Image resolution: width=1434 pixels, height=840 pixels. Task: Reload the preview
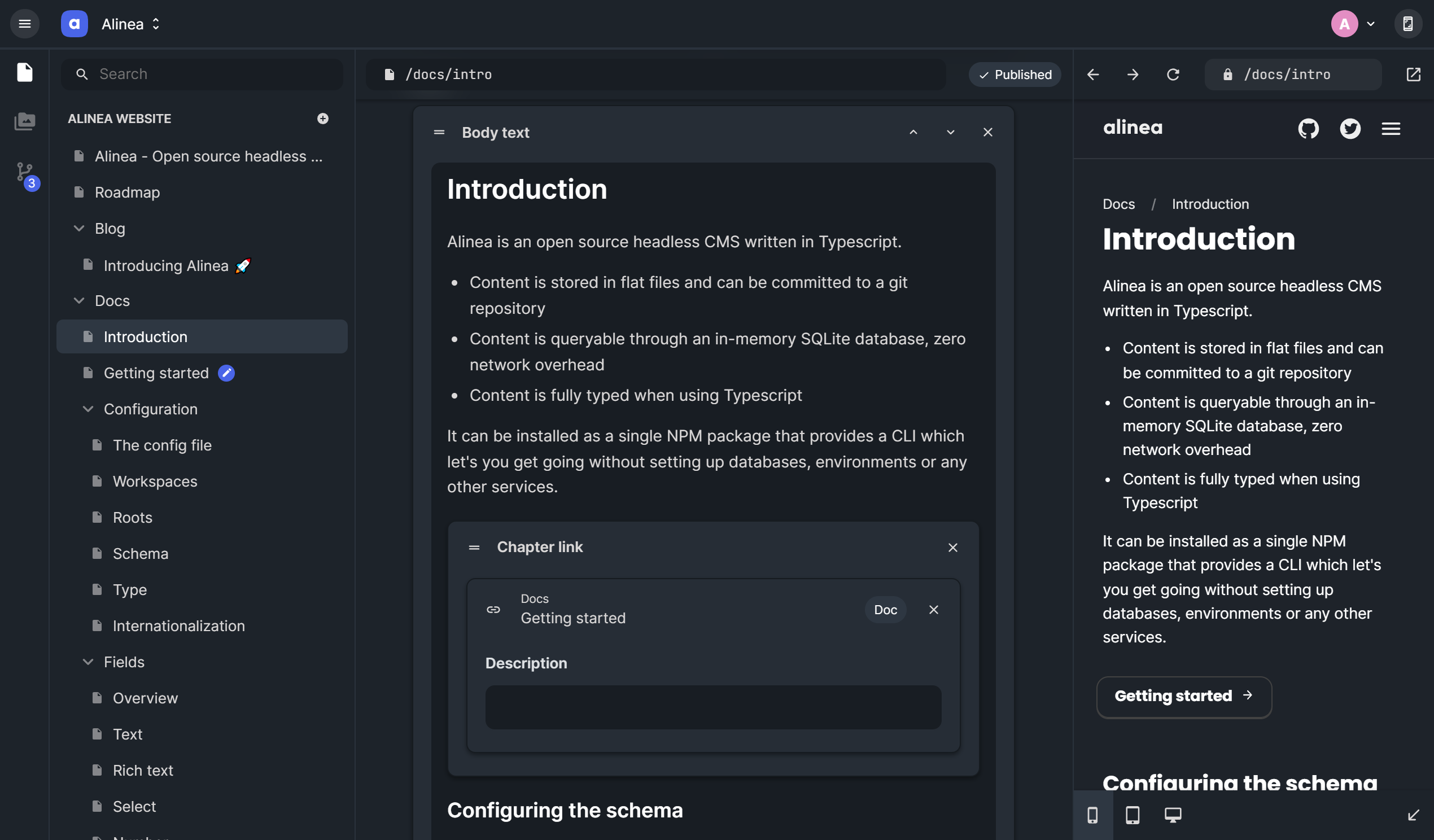pos(1173,74)
